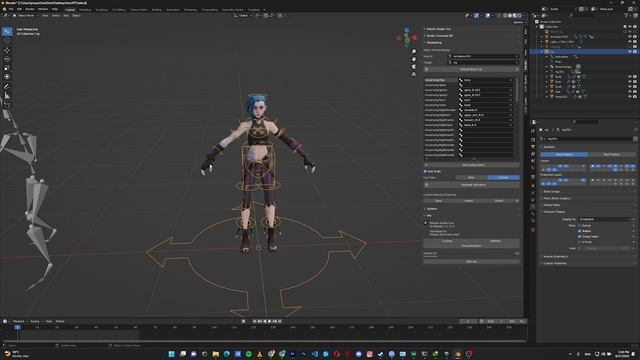Screen dimensions: 640x360
Task: Click the viewport zoom magnifier icon
Action: tap(414, 52)
